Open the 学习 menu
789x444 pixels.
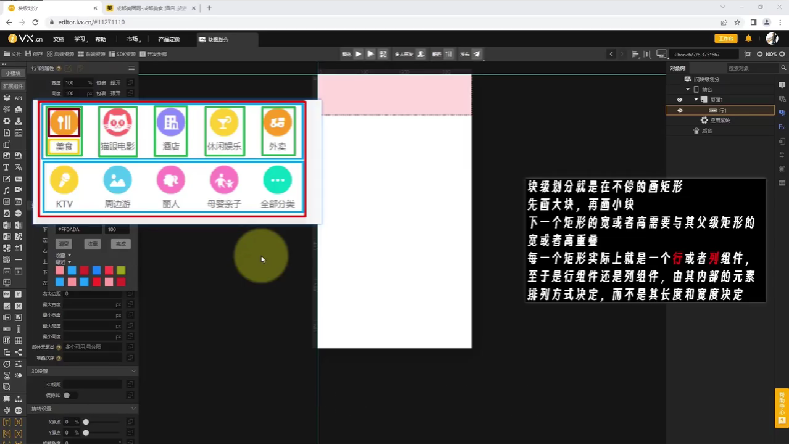point(81,39)
